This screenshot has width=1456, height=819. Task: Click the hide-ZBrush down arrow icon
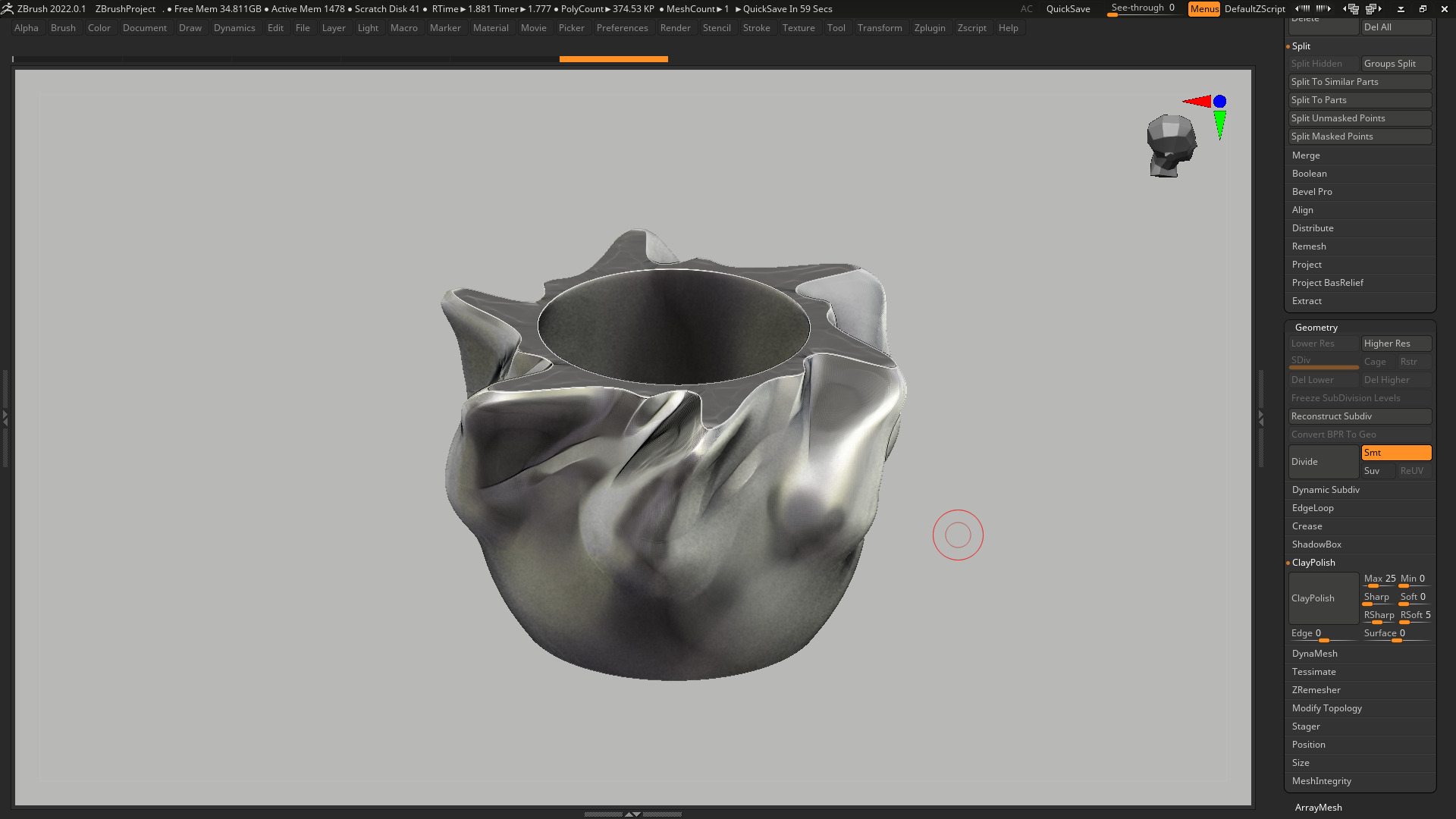pyautogui.click(x=1401, y=9)
